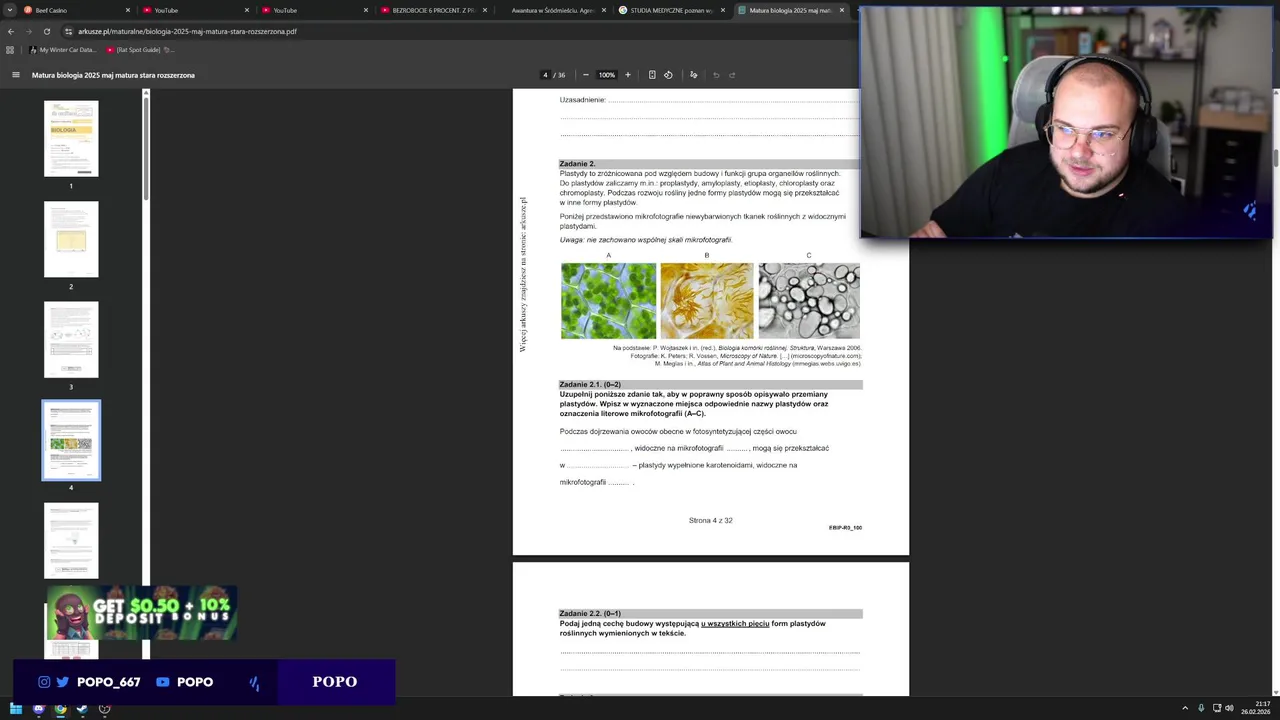The width and height of the screenshot is (1280, 720).
Task: Click microphotograph C in grayscale
Action: pos(809,301)
